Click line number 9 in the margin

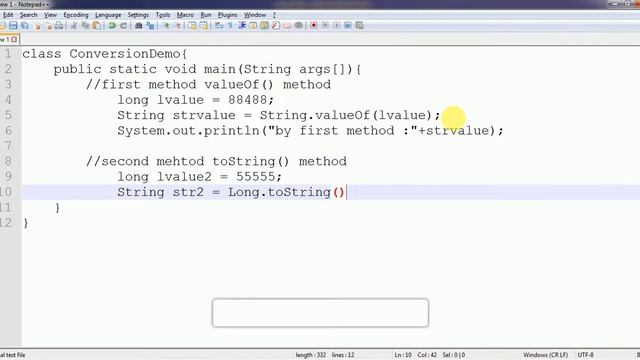[8, 177]
